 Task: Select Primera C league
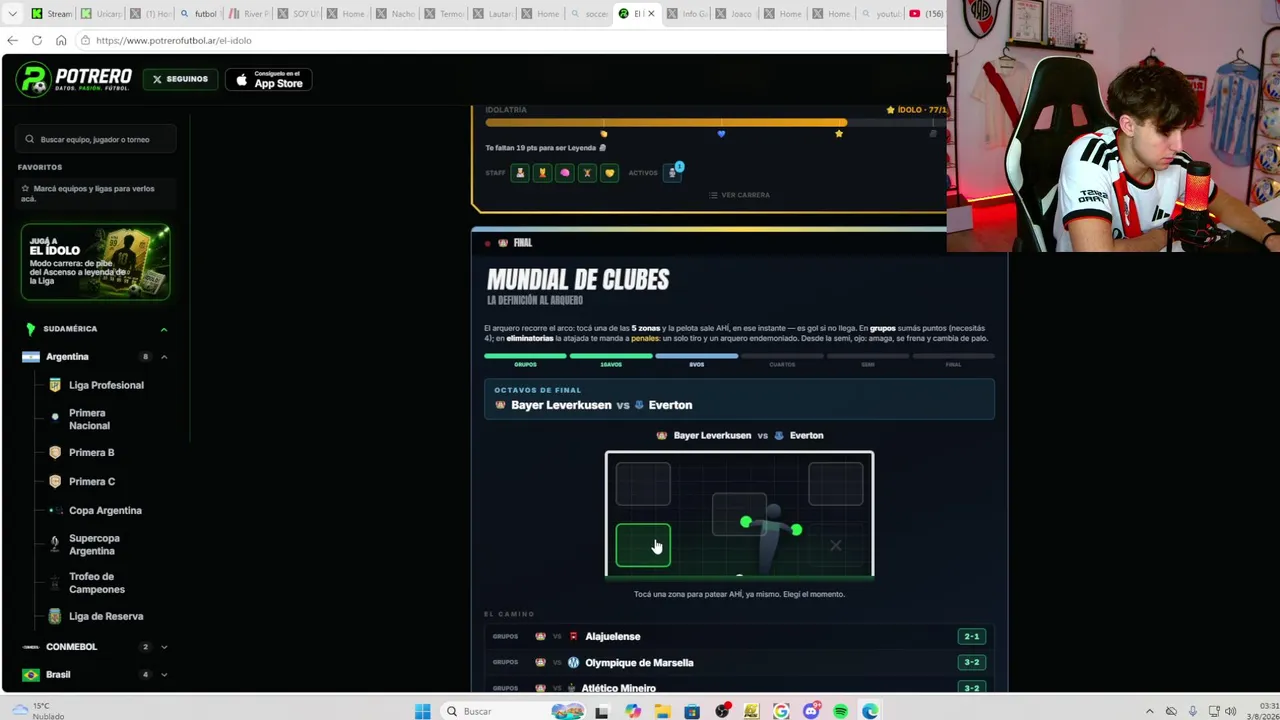point(91,482)
